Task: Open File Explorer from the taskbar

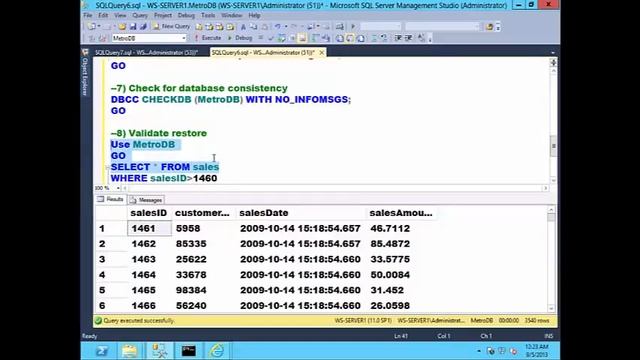Action: pos(130,351)
